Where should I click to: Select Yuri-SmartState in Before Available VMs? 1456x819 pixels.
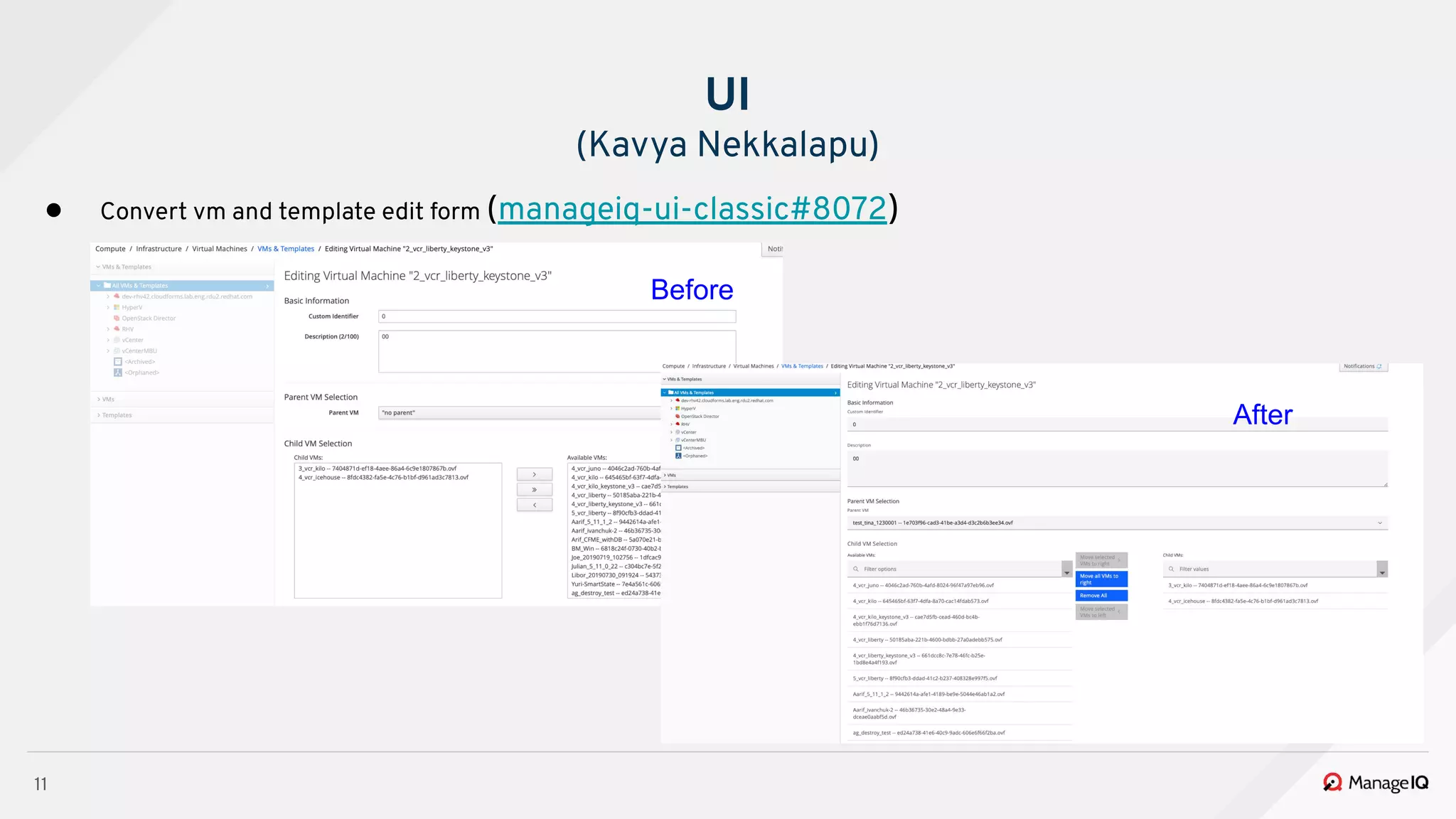616,584
